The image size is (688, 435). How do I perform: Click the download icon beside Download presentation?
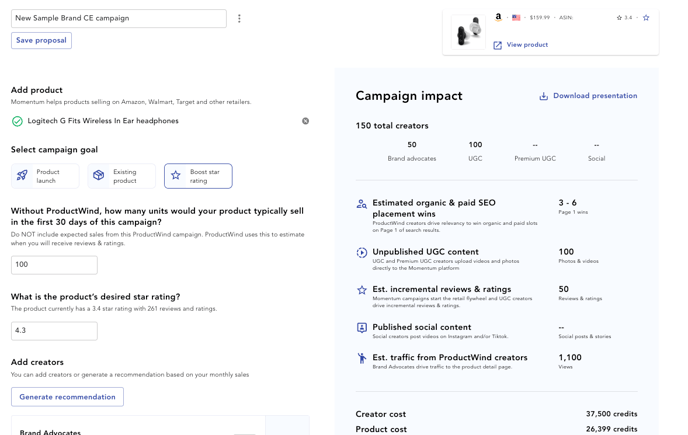coord(544,96)
